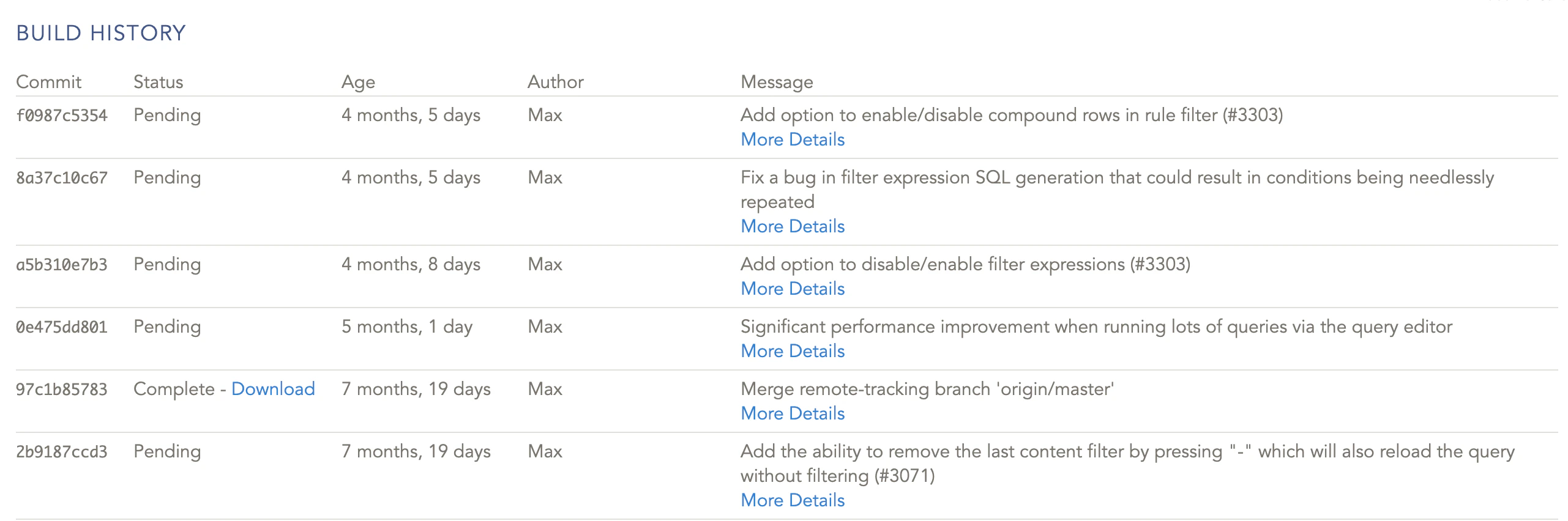Select commit hash a5b310e7b3
Viewport: 1568px width, 521px height.
coord(61,265)
